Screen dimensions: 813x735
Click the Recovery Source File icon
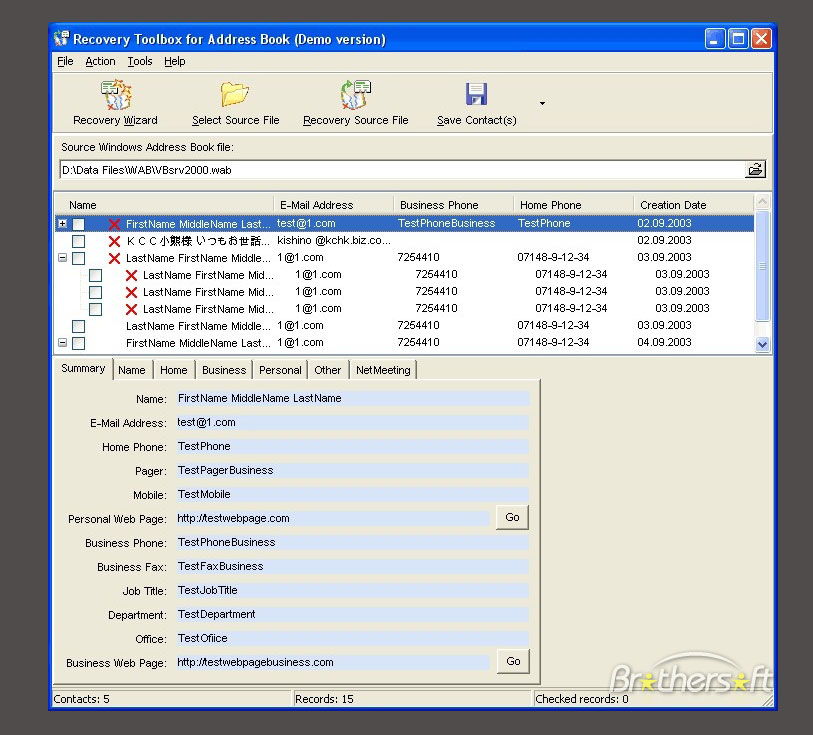356,94
